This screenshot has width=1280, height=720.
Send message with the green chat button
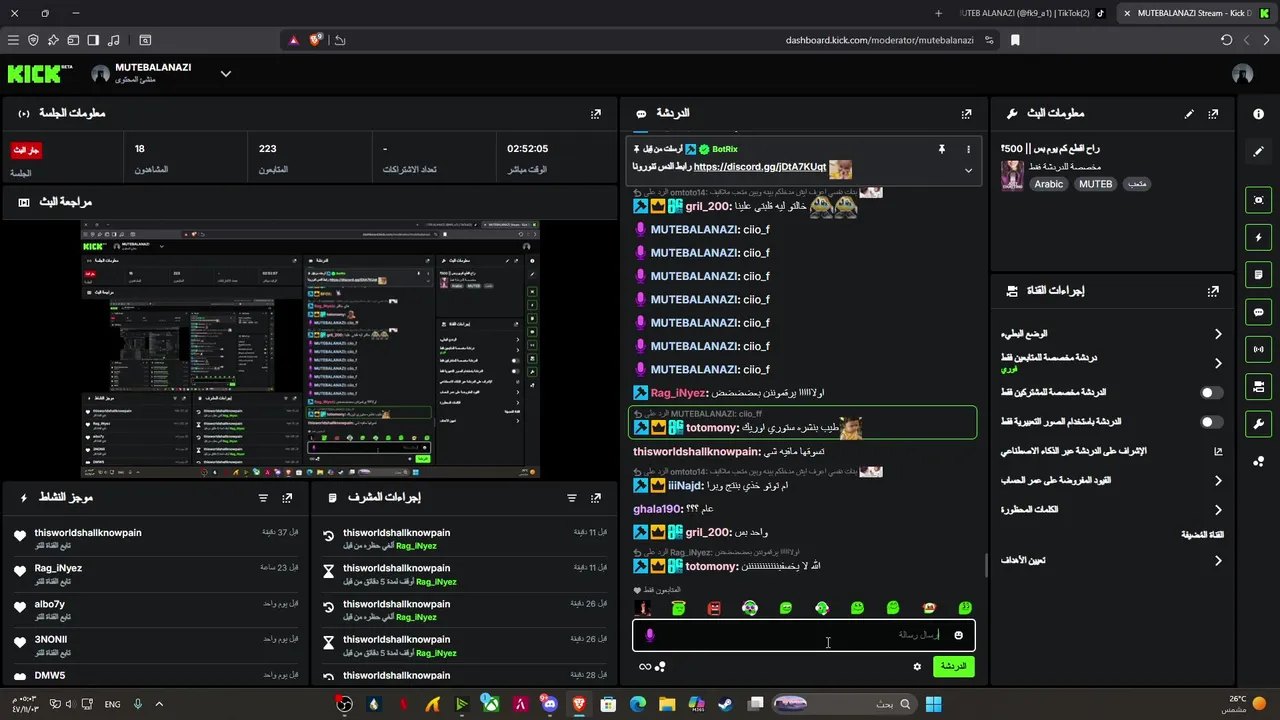click(x=953, y=666)
